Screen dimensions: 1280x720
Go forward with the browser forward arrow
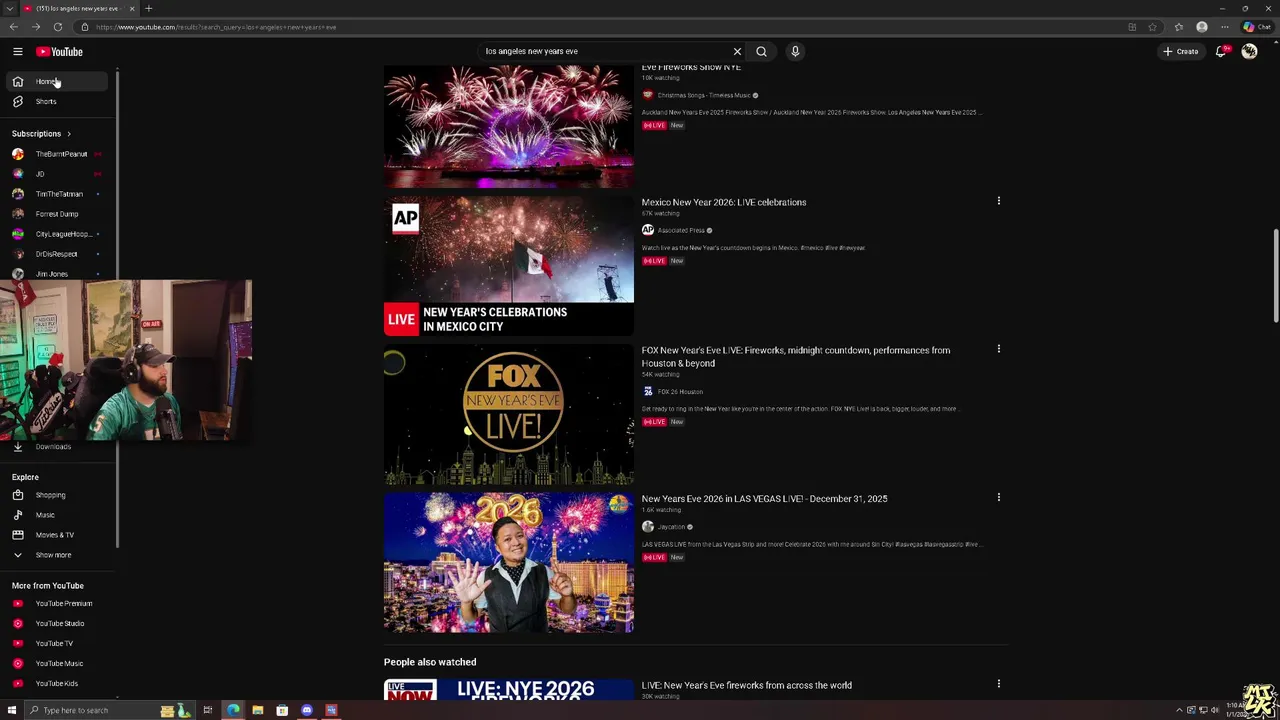click(36, 27)
